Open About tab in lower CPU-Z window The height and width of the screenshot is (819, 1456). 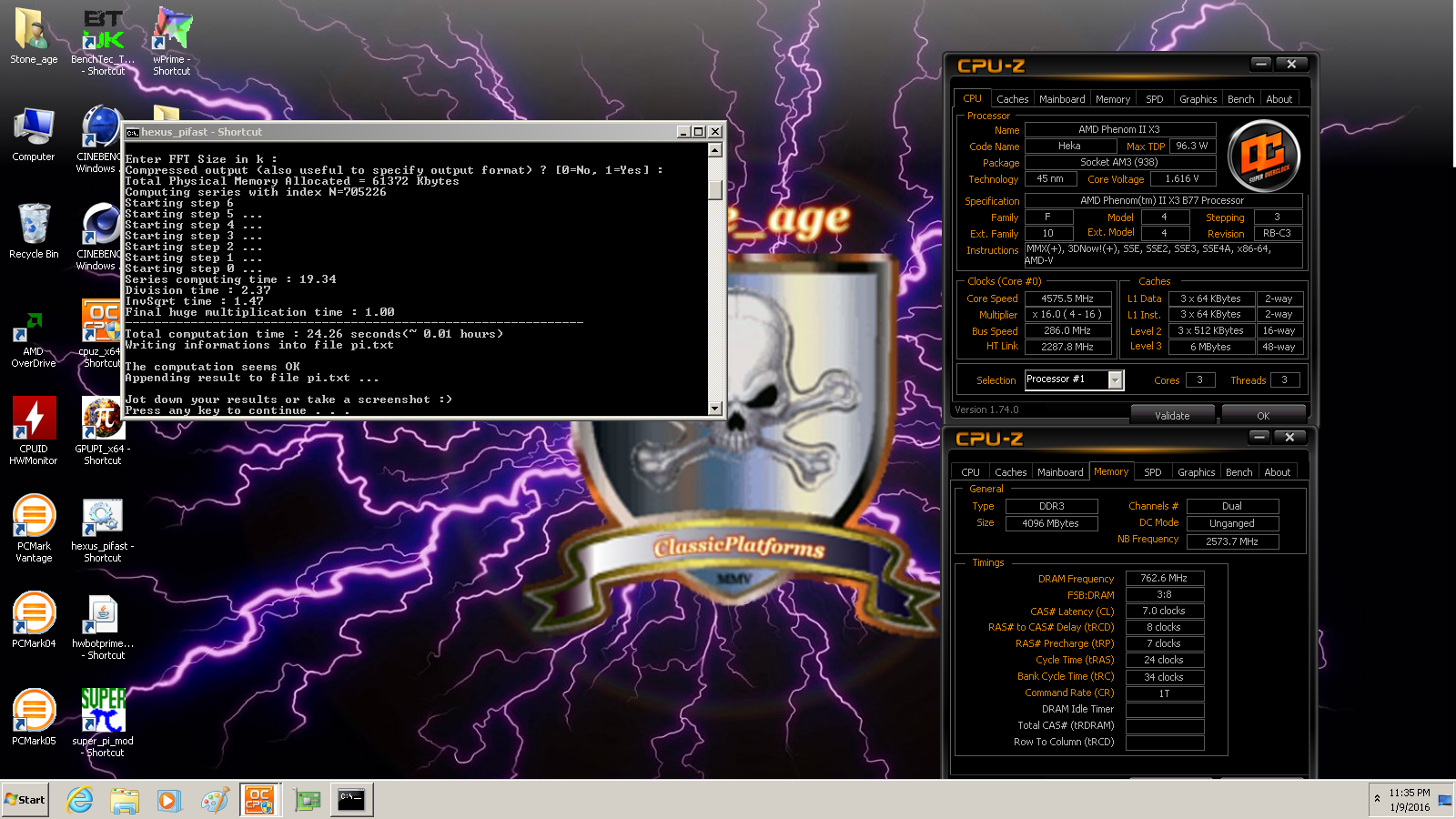pyautogui.click(x=1277, y=472)
